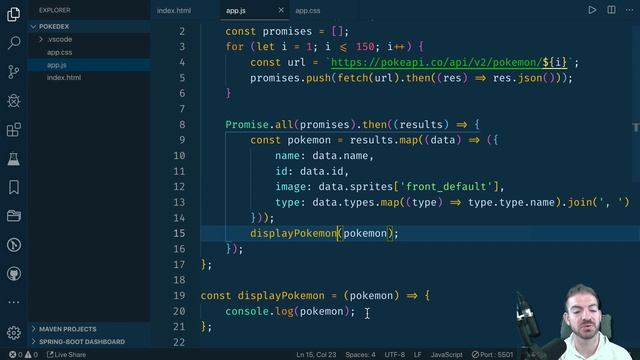Open the Source Control view
640x360 pixels.
[13, 72]
